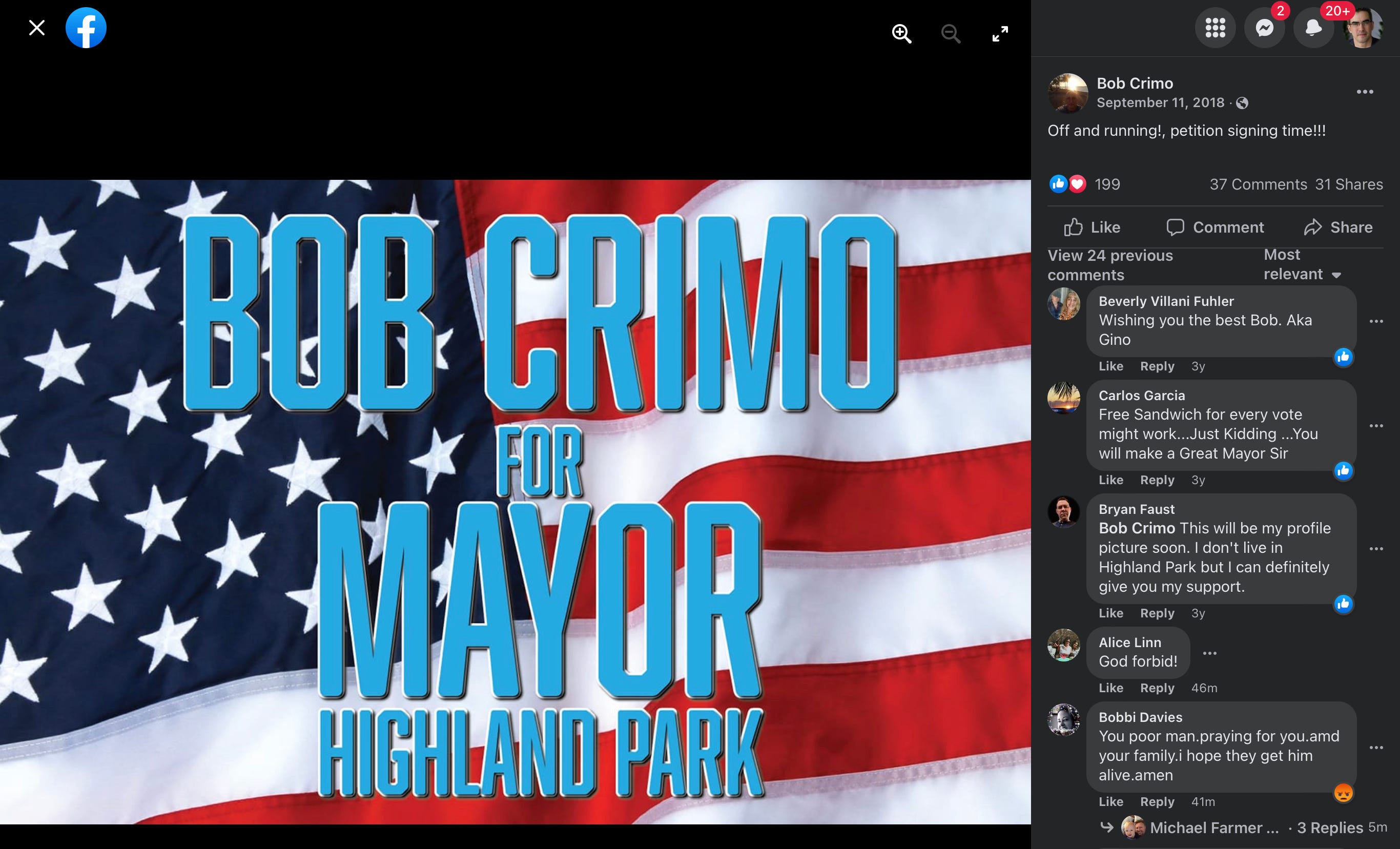Open Bob Crimo's profile from post header

tap(1135, 84)
